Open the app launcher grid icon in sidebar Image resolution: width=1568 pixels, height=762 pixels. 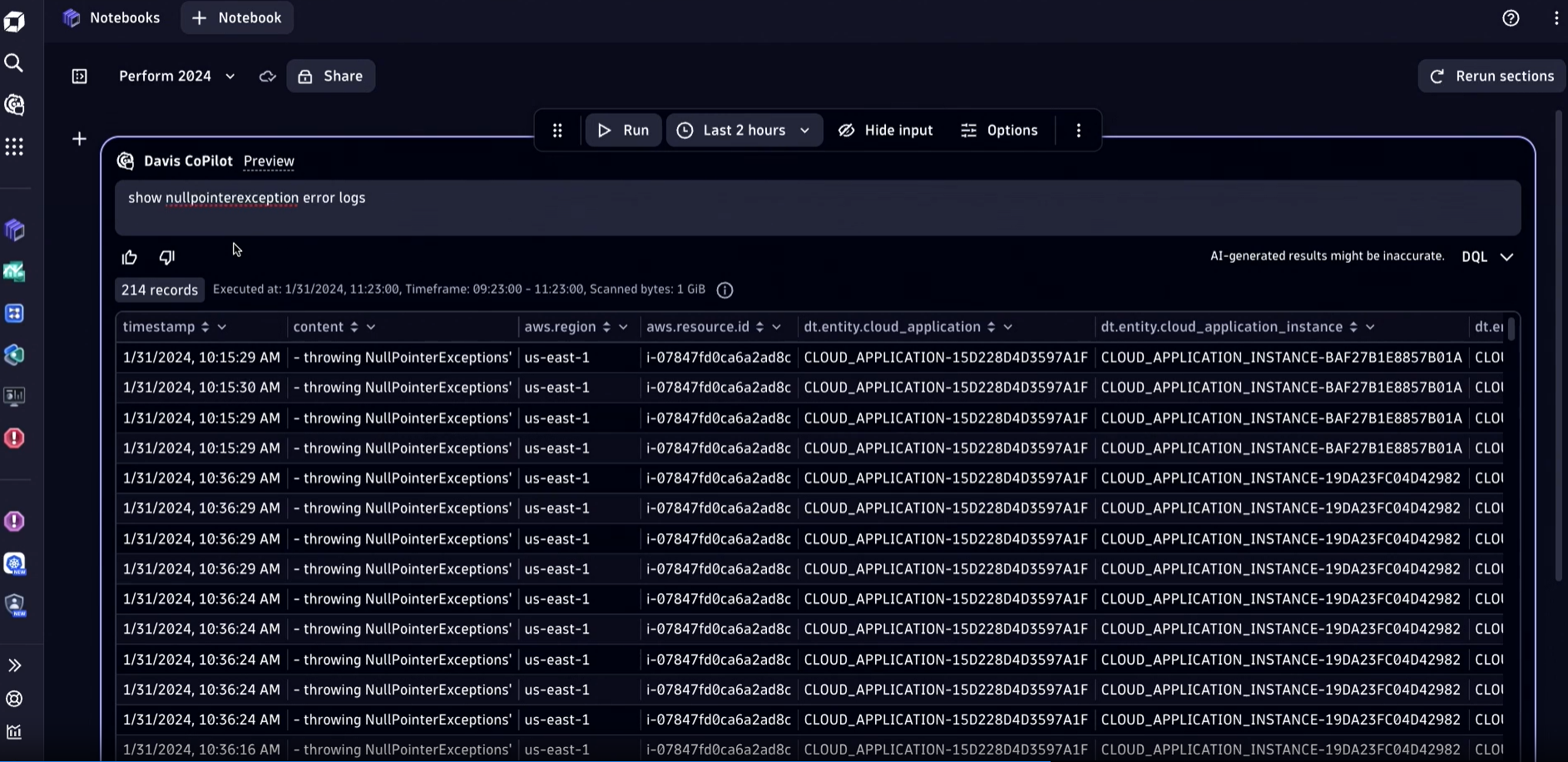[x=14, y=146]
